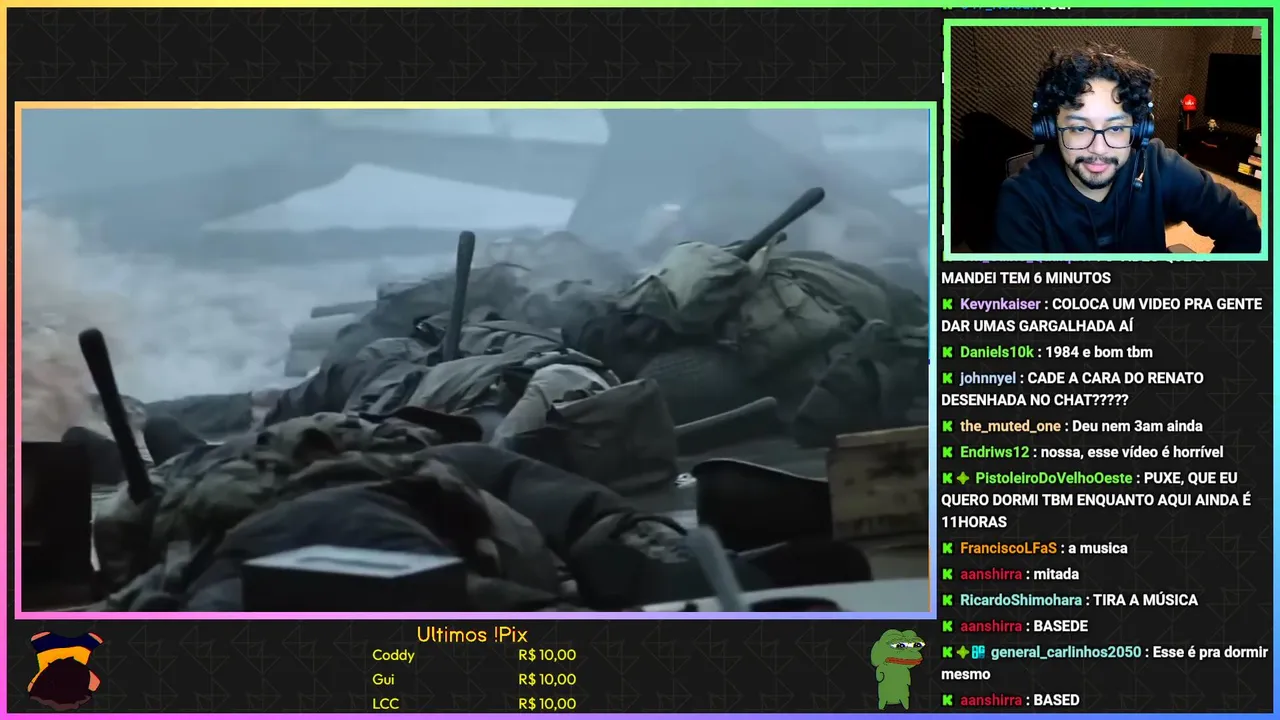The width and height of the screenshot is (1280, 720).
Task: Click the message 'COLOCA UM VIDEO PRA GENTE'
Action: click(x=1156, y=304)
